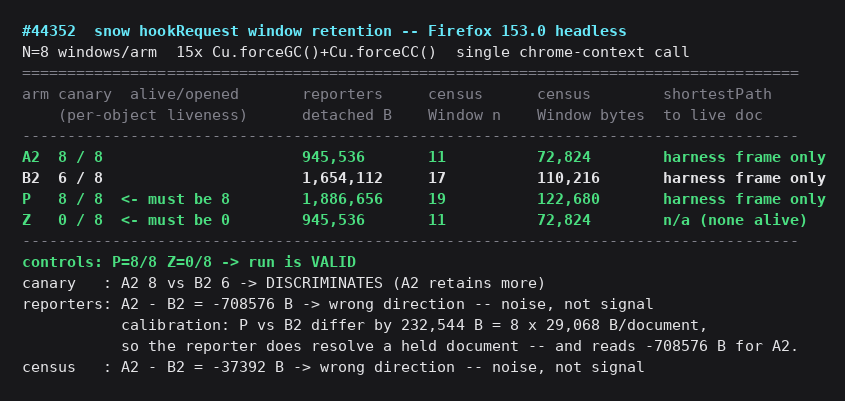Click B2's canary value '6 / 8'
The height and width of the screenshot is (401, 845).
[80, 178]
